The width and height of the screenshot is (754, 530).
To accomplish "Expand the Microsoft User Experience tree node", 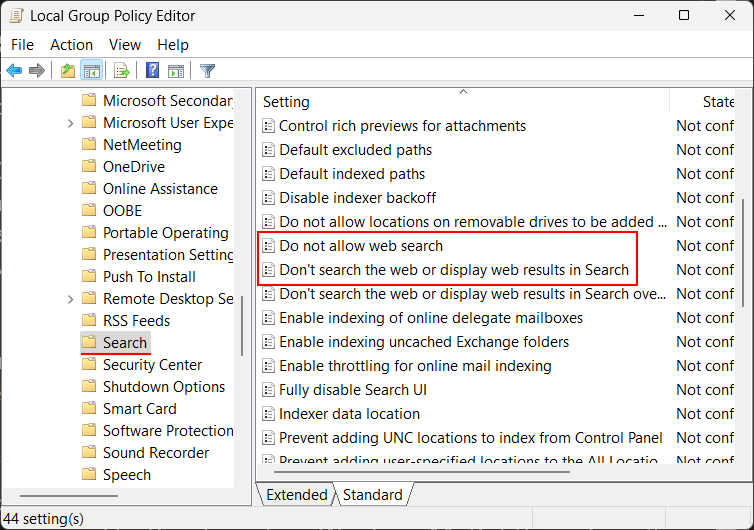I will coord(70,123).
